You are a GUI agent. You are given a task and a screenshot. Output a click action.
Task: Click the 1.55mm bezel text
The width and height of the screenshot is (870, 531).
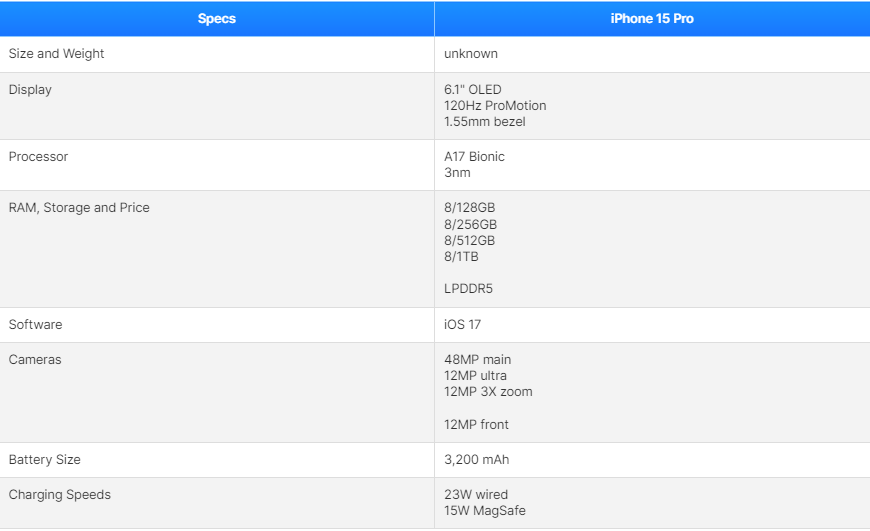pyautogui.click(x=484, y=122)
